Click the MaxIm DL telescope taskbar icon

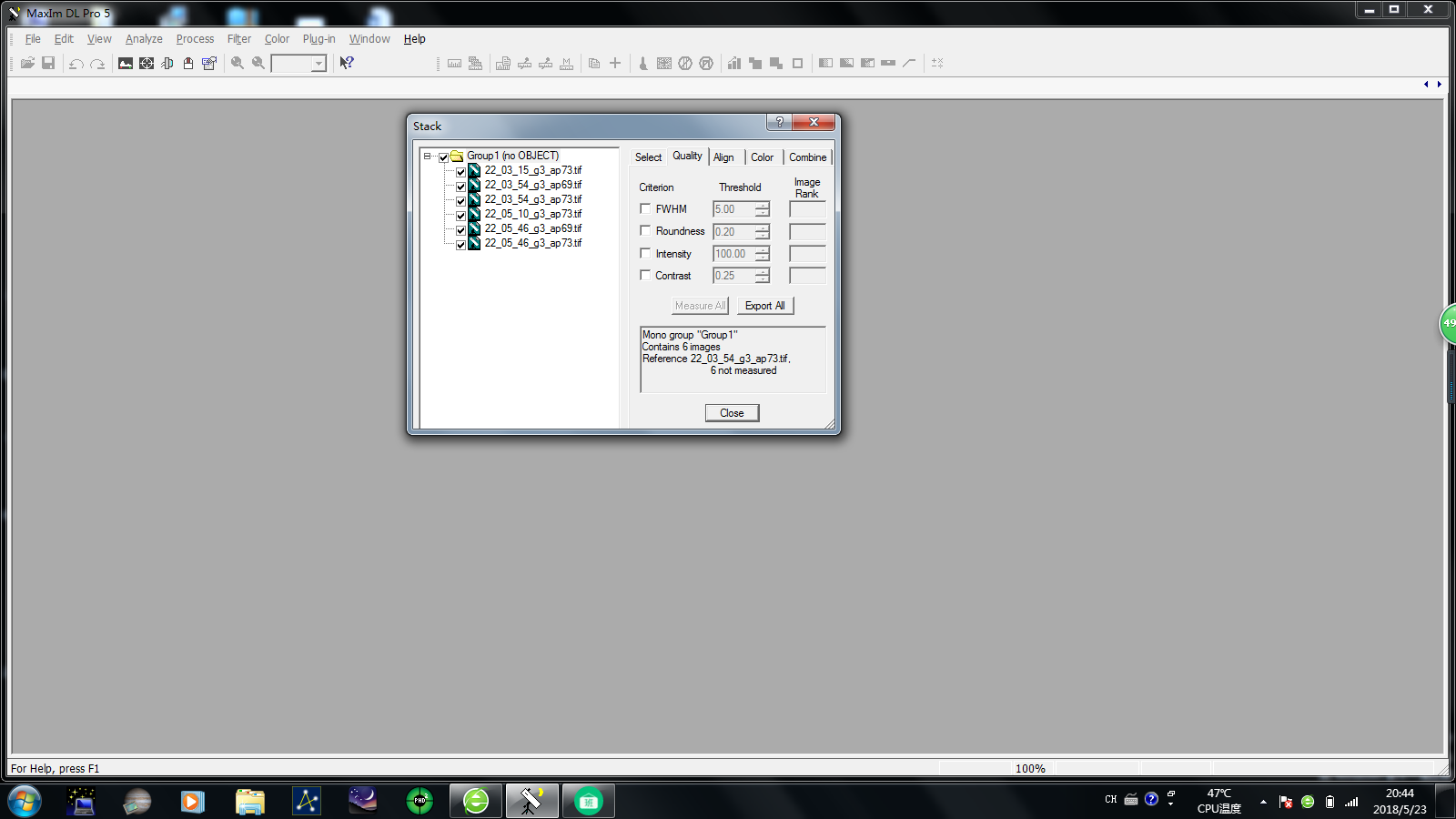(x=531, y=802)
